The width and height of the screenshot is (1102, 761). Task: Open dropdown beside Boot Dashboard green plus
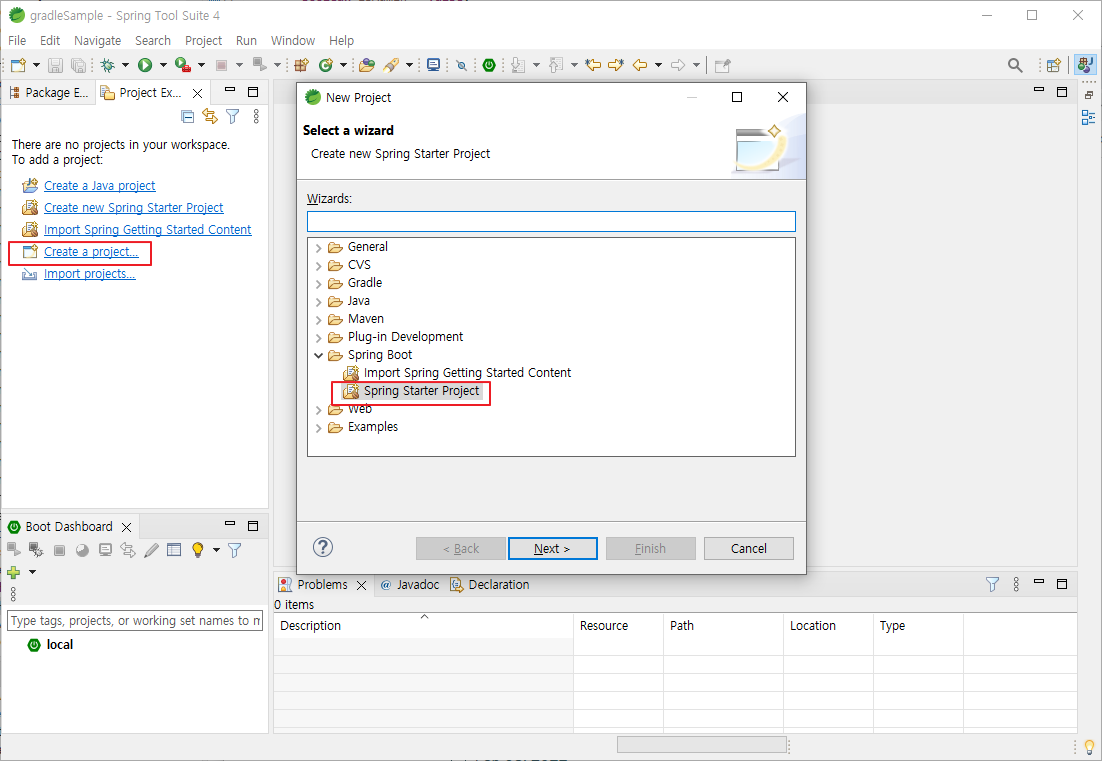[32, 573]
